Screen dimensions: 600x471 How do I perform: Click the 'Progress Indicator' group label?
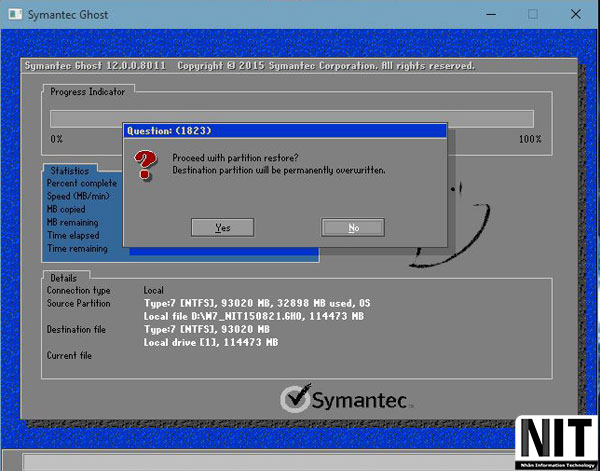[88, 92]
